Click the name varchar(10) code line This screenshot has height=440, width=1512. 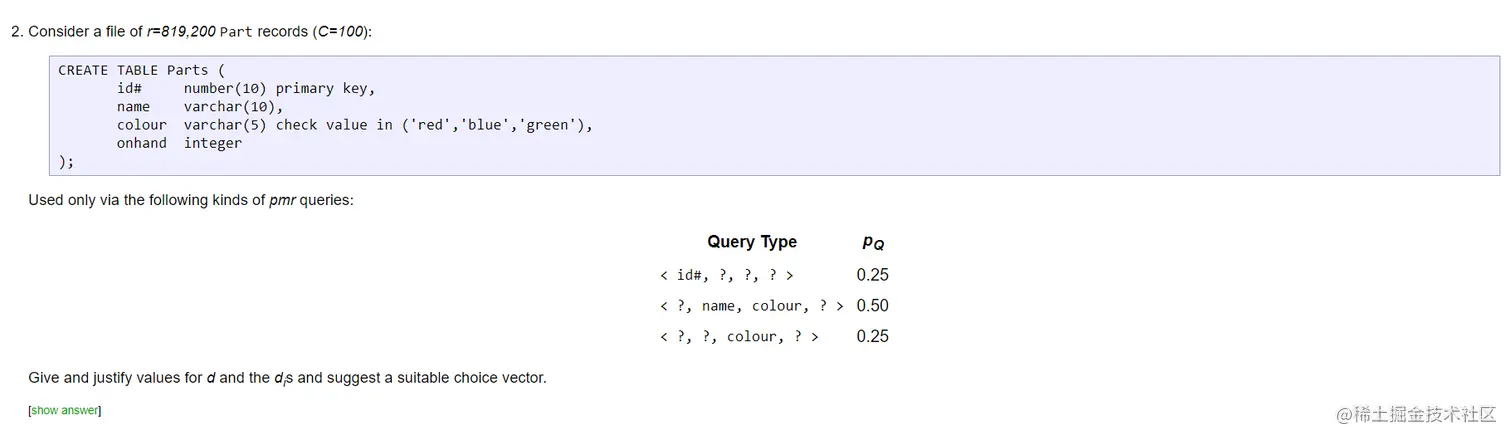pos(200,106)
